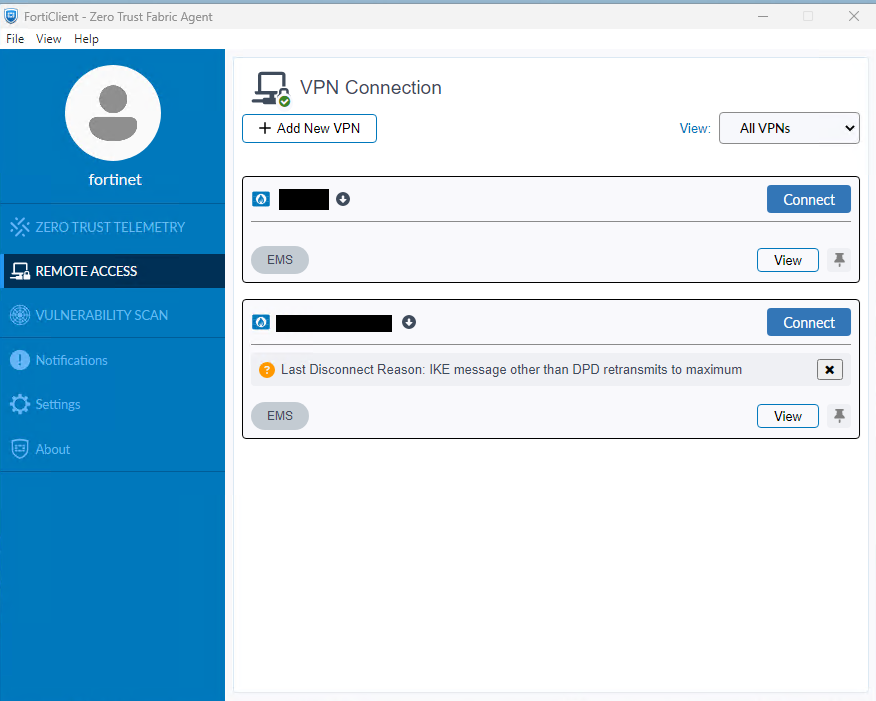Screen dimensions: 876x701
Task: Click the Add New VPN button
Action: point(310,128)
